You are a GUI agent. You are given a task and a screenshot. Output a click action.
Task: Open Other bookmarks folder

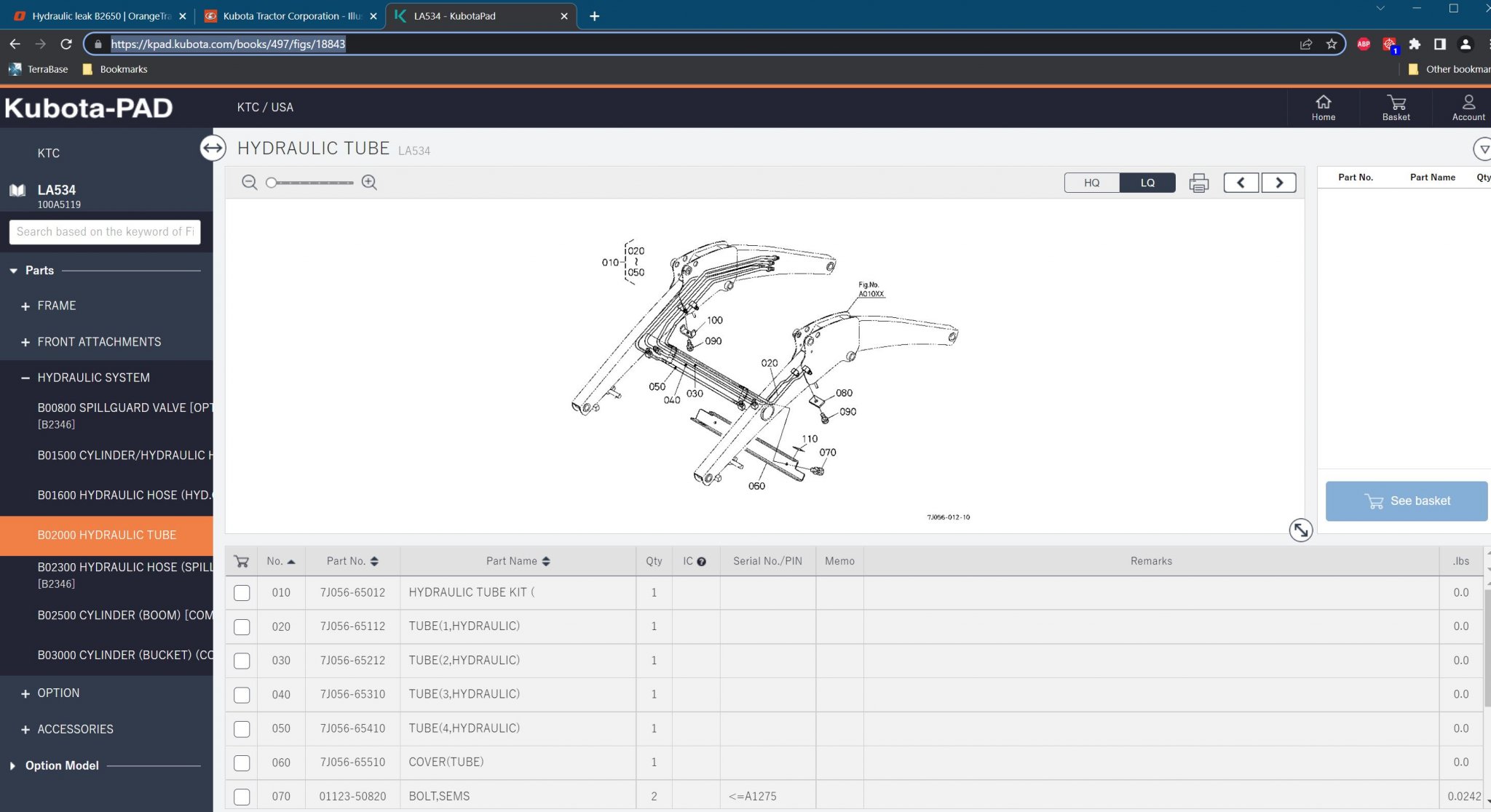[x=1449, y=69]
